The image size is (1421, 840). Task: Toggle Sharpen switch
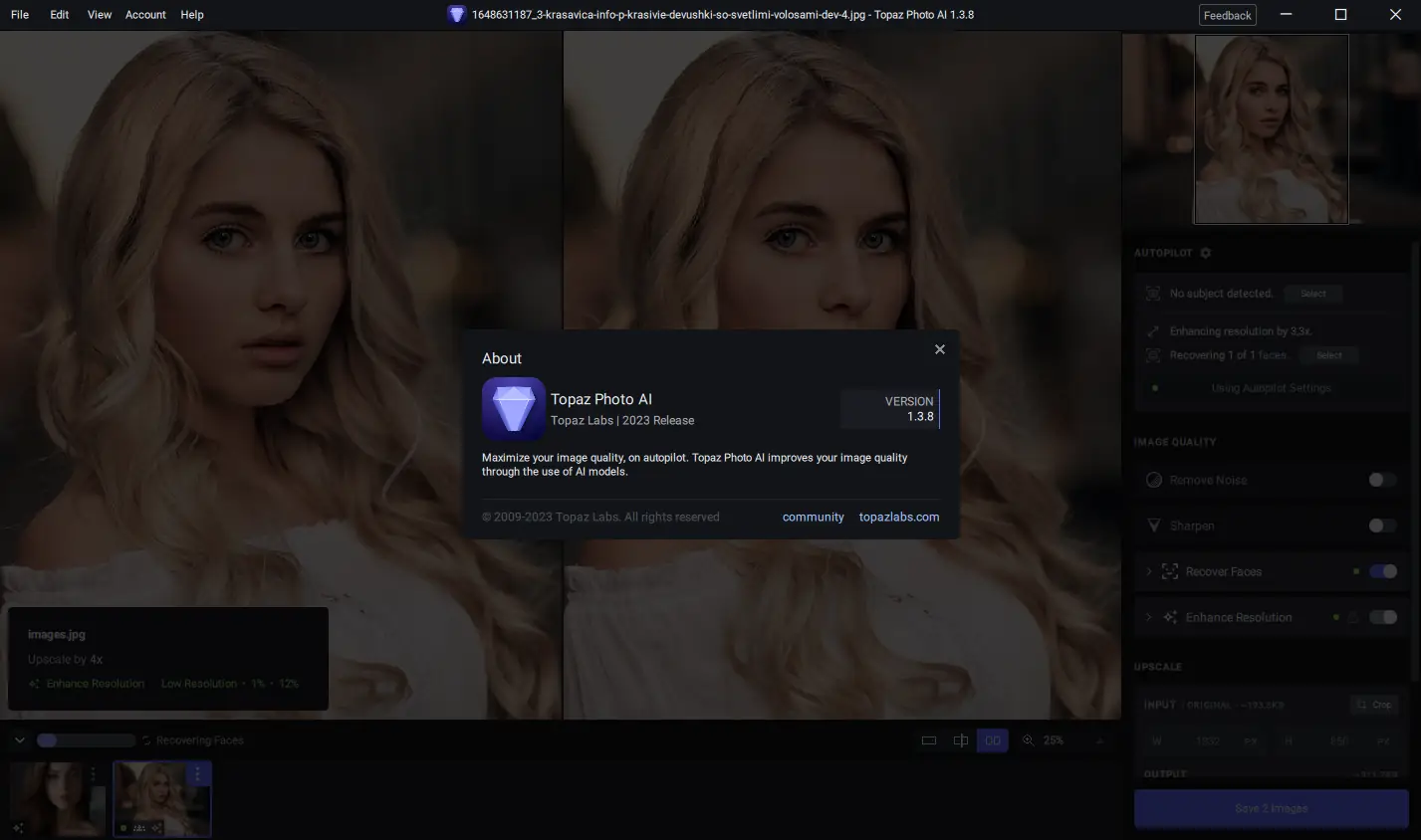[1382, 525]
